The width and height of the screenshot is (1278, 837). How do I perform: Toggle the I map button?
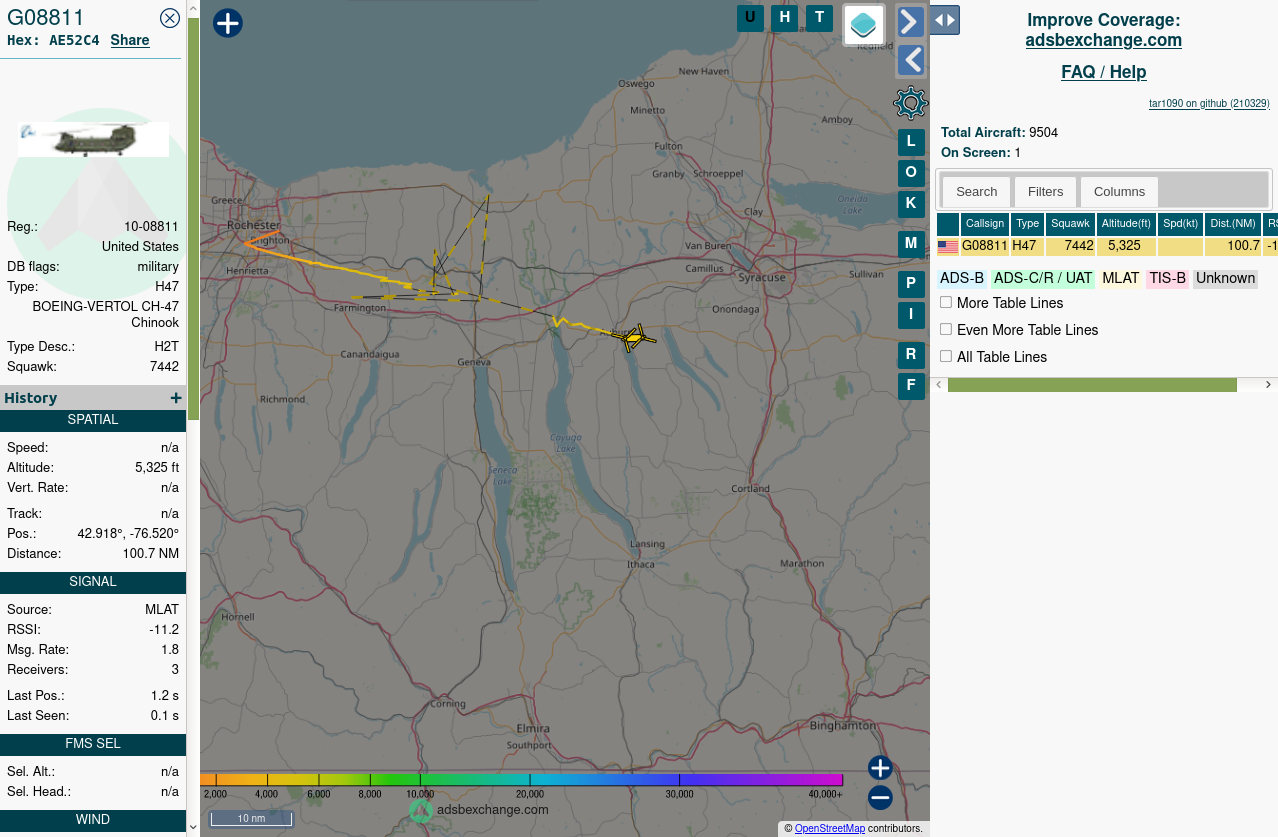911,315
